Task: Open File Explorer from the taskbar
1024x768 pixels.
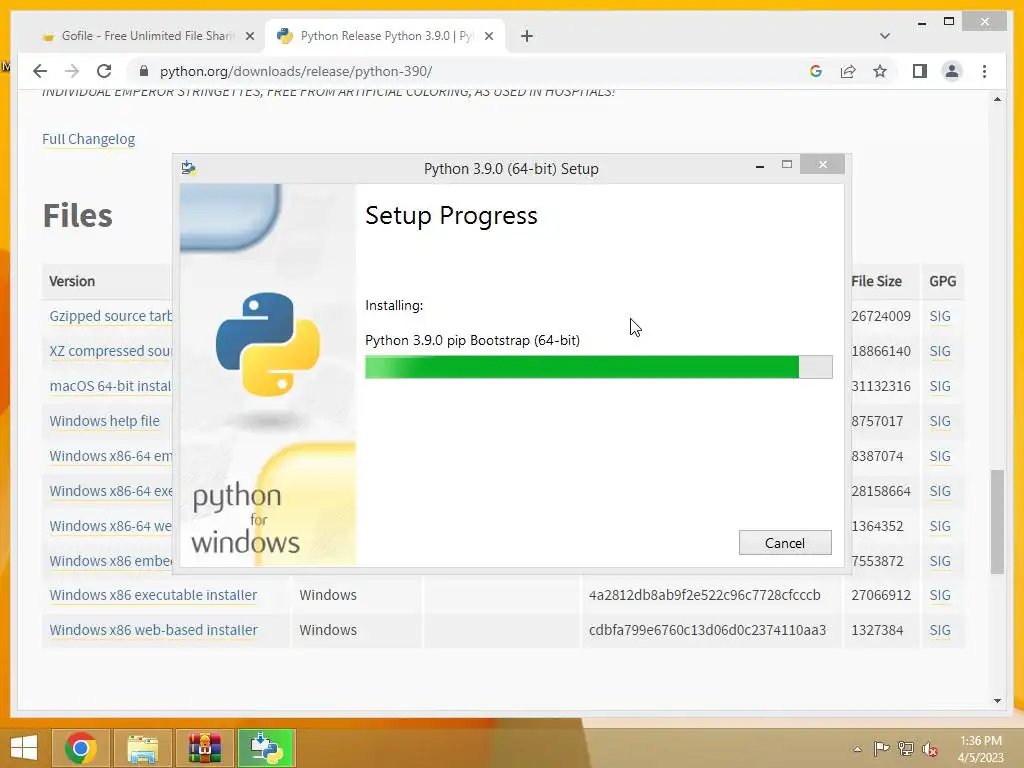Action: pyautogui.click(x=142, y=748)
